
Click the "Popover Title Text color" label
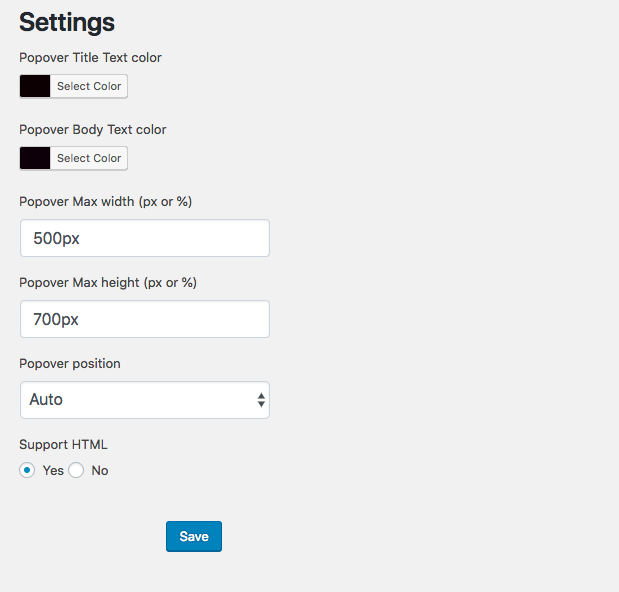tap(90, 57)
